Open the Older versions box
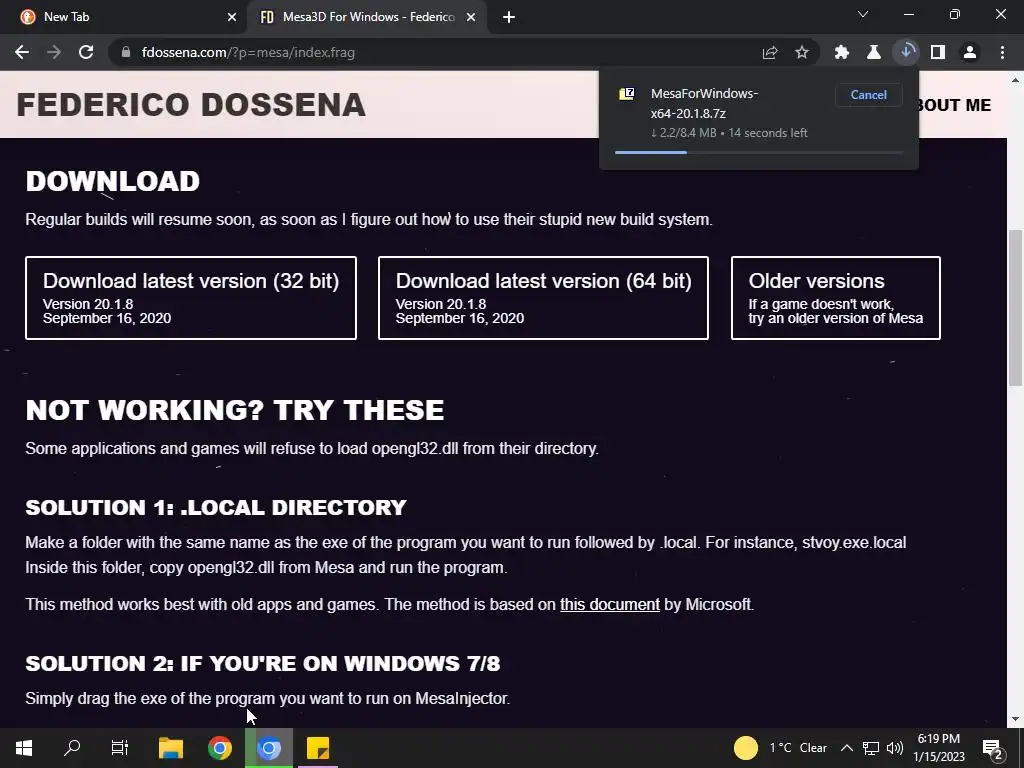 835,298
